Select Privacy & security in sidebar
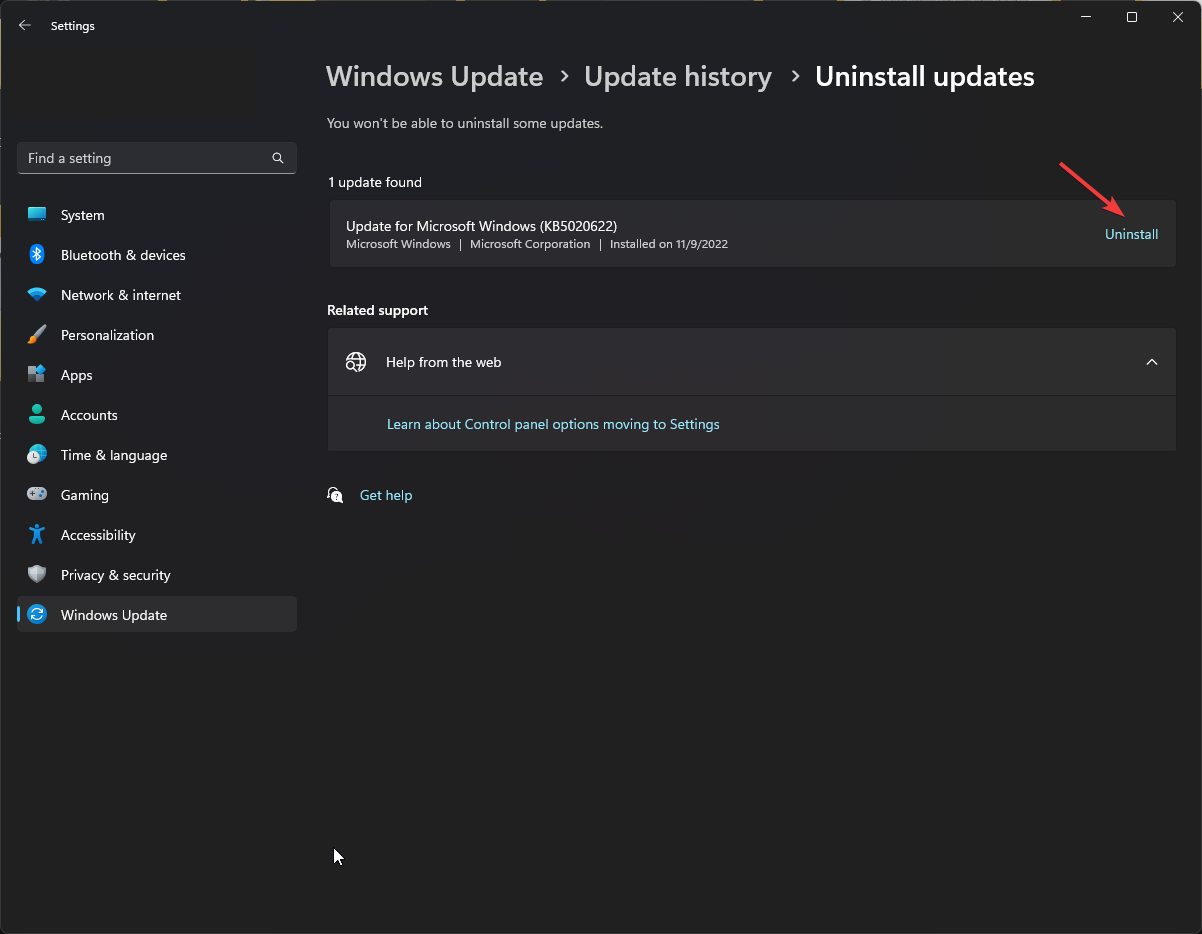The width and height of the screenshot is (1202, 934). coord(157,575)
